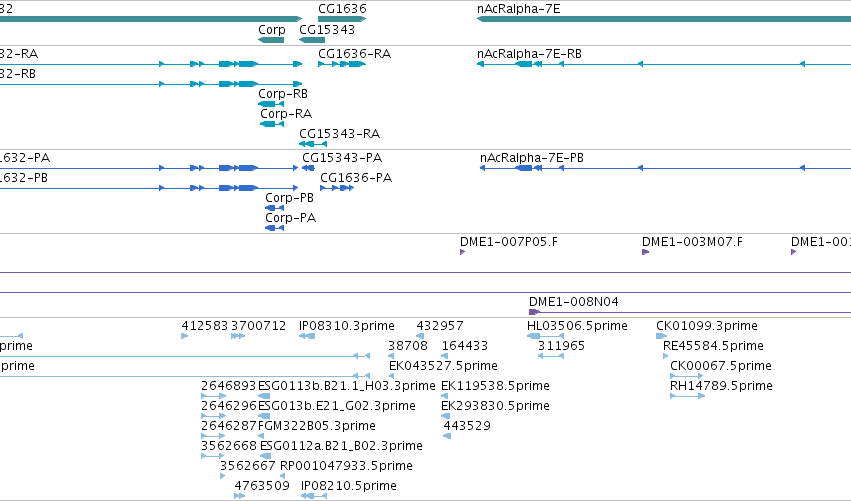Select EST feature 4763509
The width and height of the screenshot is (851, 501).
[x=240, y=496]
